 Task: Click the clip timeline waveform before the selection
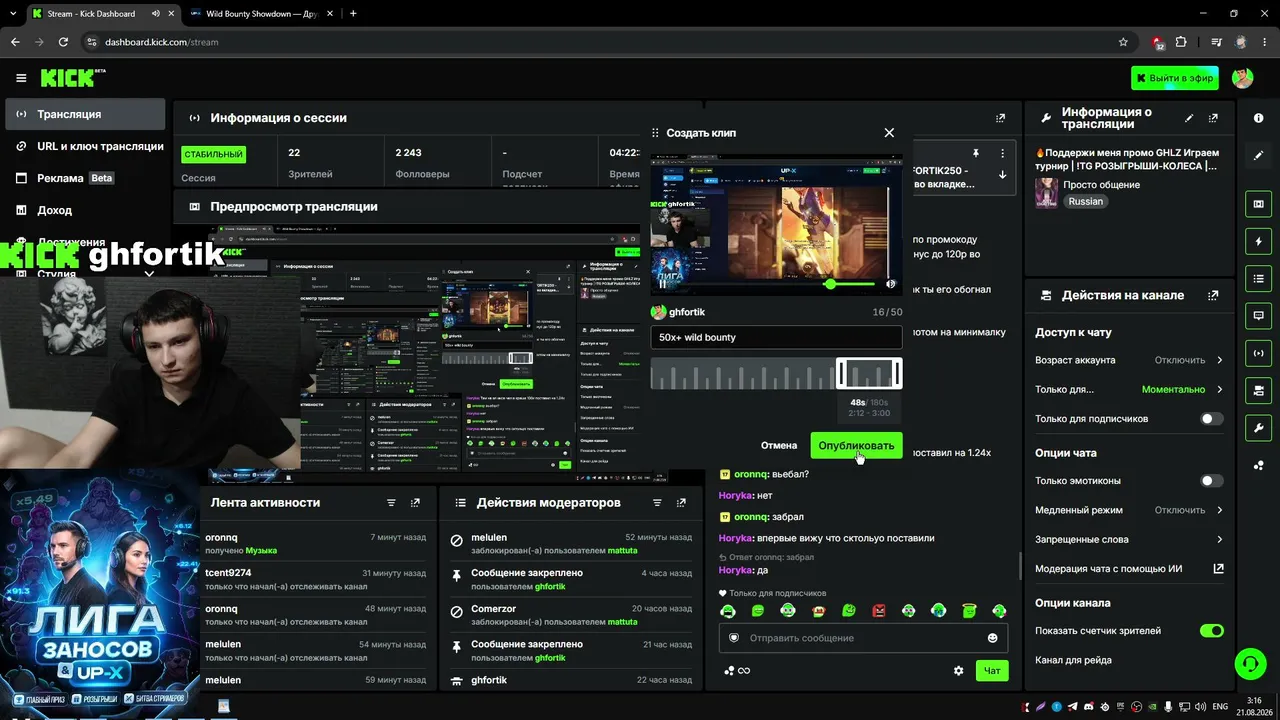pos(743,373)
